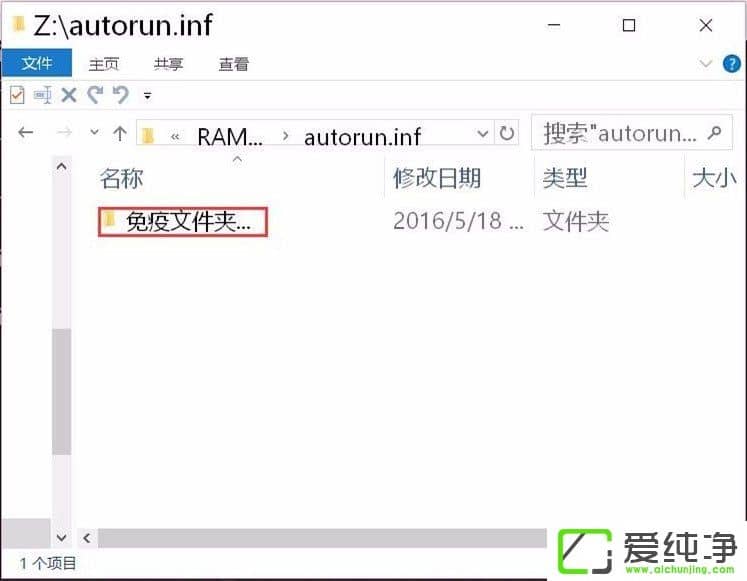Click horizontal scrollbar left arrow
The width and height of the screenshot is (747, 581).
click(x=87, y=538)
